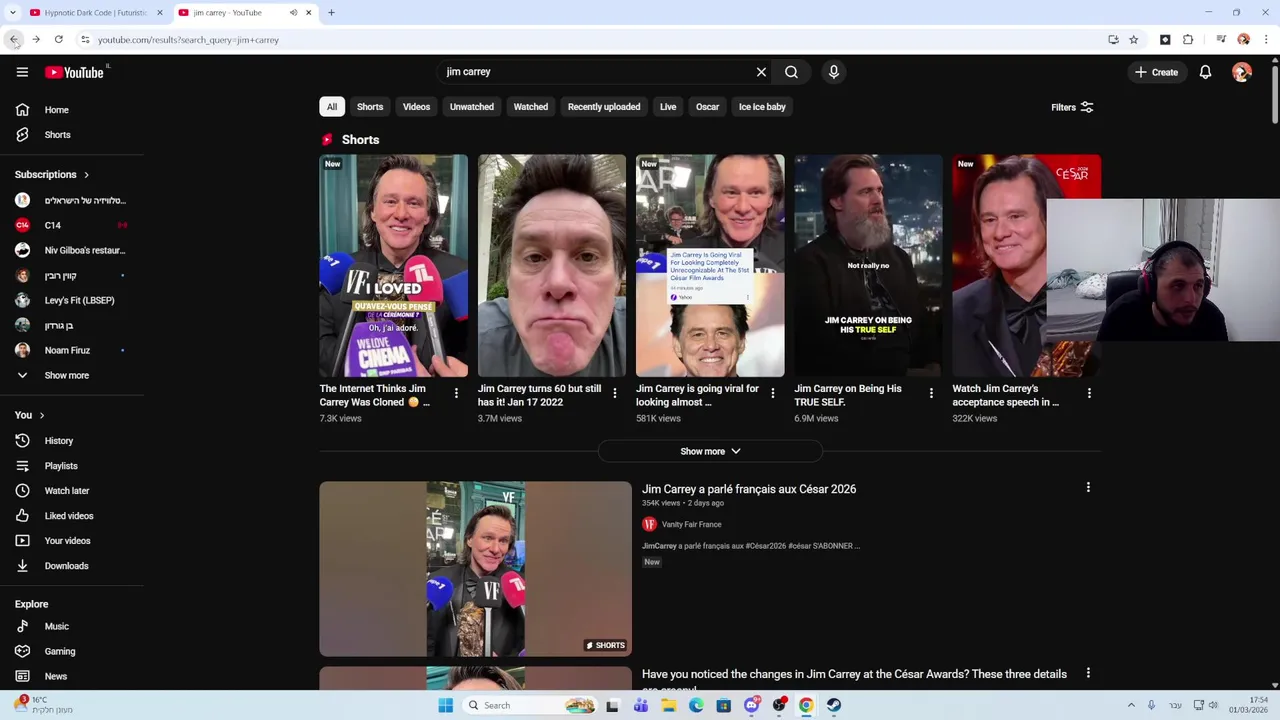
Task: Open the tab search dropdown arrow
Action: pyautogui.click(x=14, y=13)
